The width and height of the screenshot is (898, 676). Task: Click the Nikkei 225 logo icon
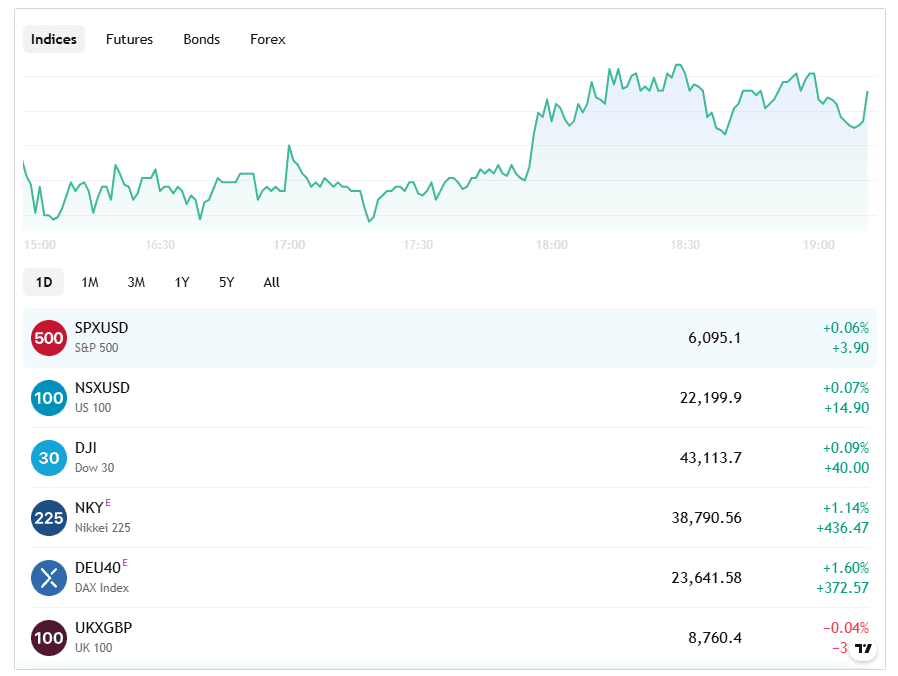(49, 518)
